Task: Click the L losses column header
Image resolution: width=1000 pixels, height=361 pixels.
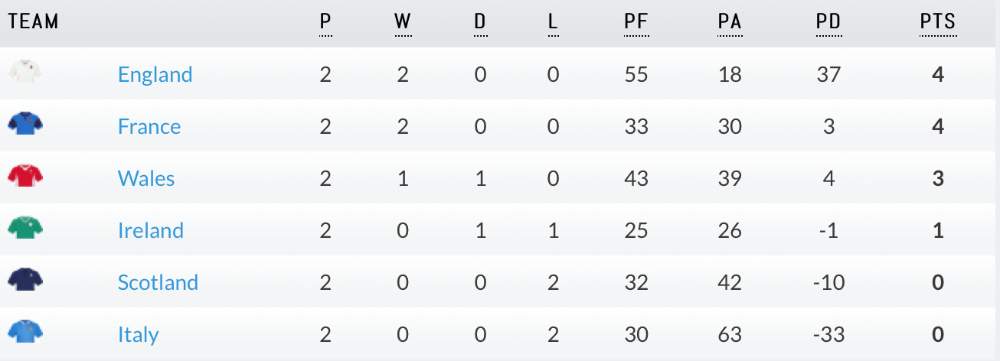Action: 553,22
